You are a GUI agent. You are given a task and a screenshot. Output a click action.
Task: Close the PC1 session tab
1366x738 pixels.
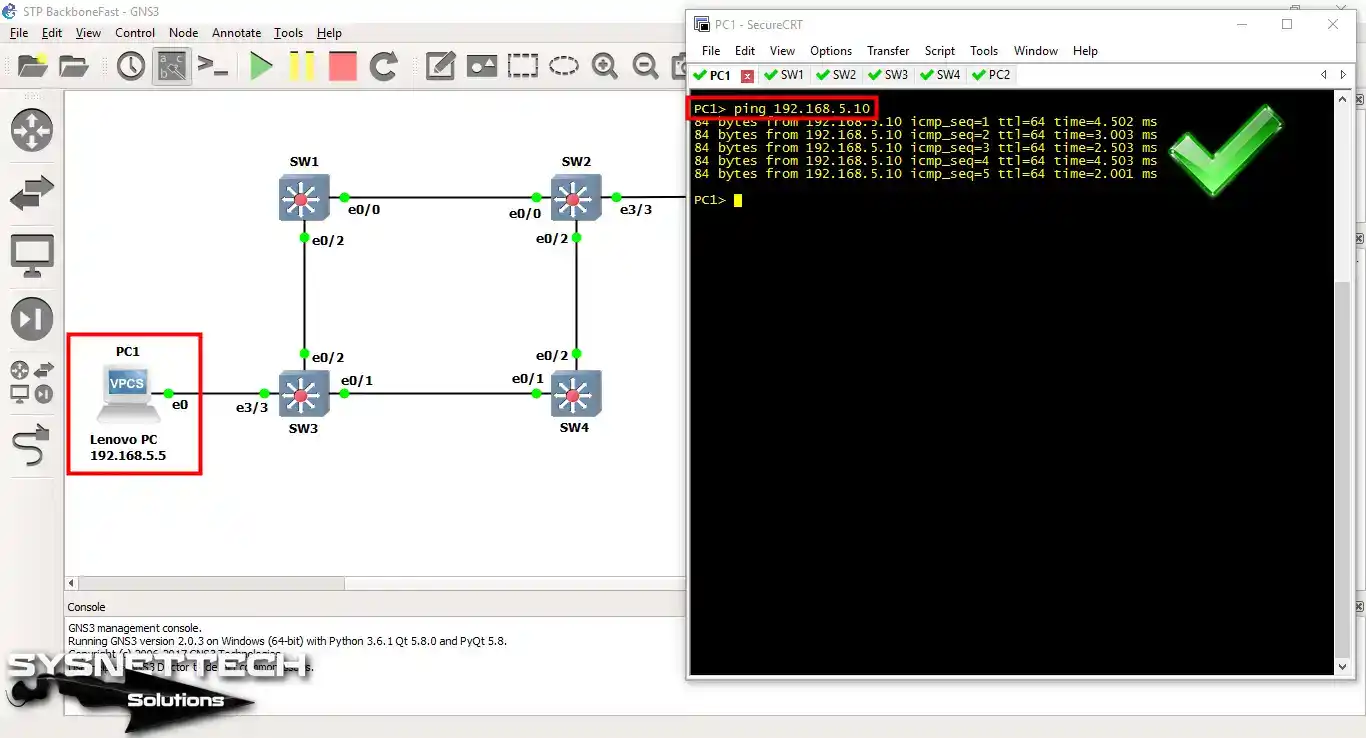pyautogui.click(x=747, y=76)
